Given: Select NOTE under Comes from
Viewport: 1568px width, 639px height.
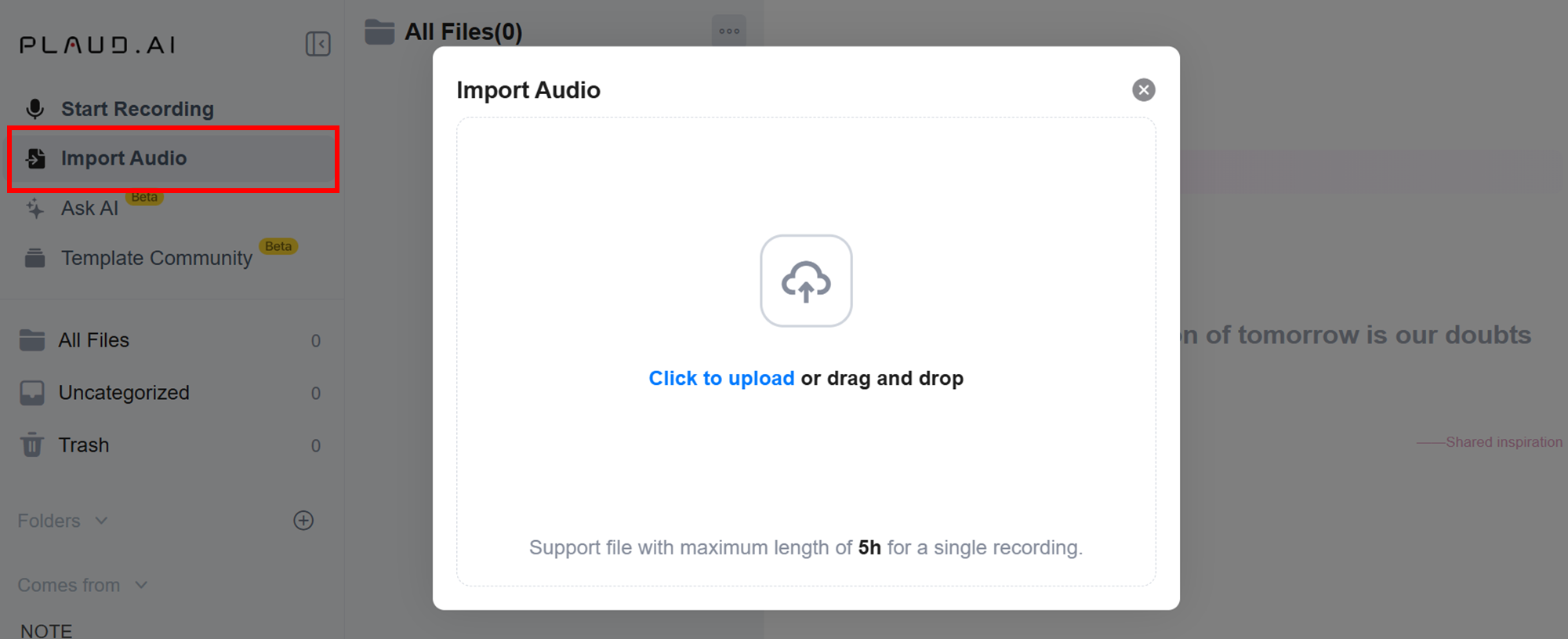Looking at the screenshot, I should (x=46, y=630).
